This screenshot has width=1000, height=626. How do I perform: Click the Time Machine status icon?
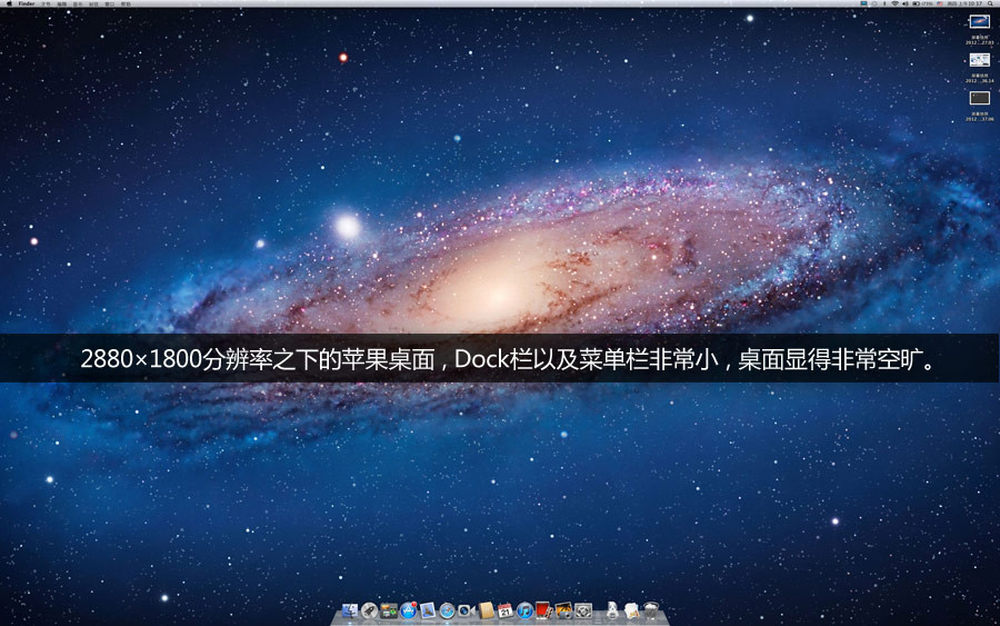coord(874,4)
